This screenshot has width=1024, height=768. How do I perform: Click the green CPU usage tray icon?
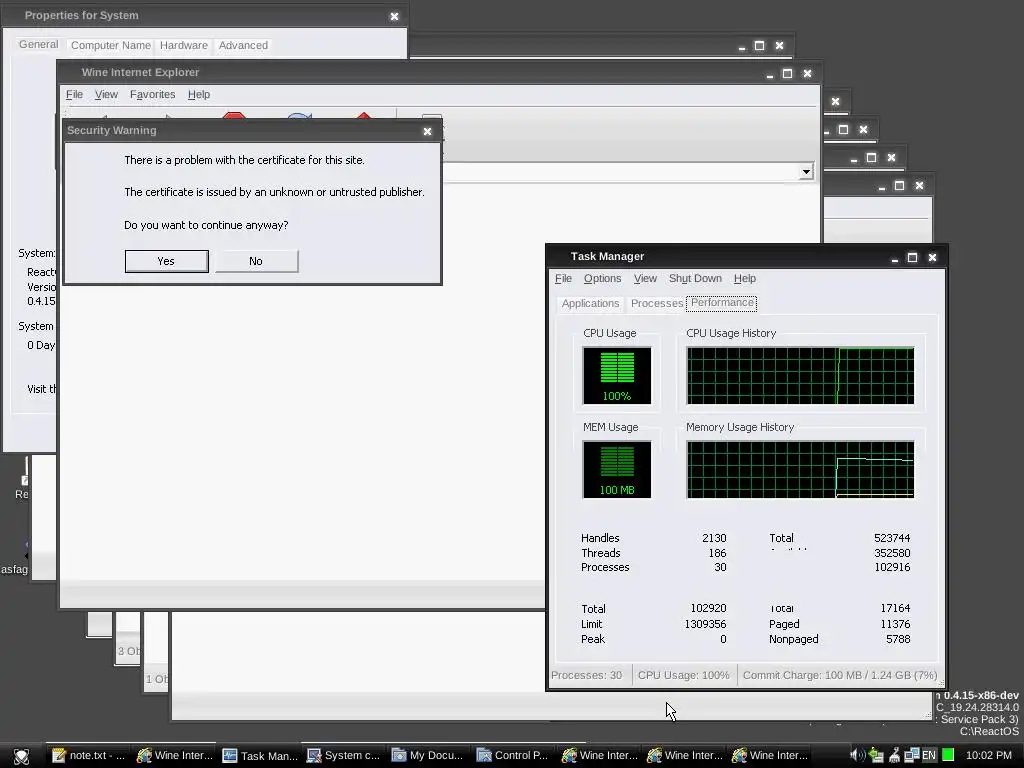pyautogui.click(x=948, y=756)
